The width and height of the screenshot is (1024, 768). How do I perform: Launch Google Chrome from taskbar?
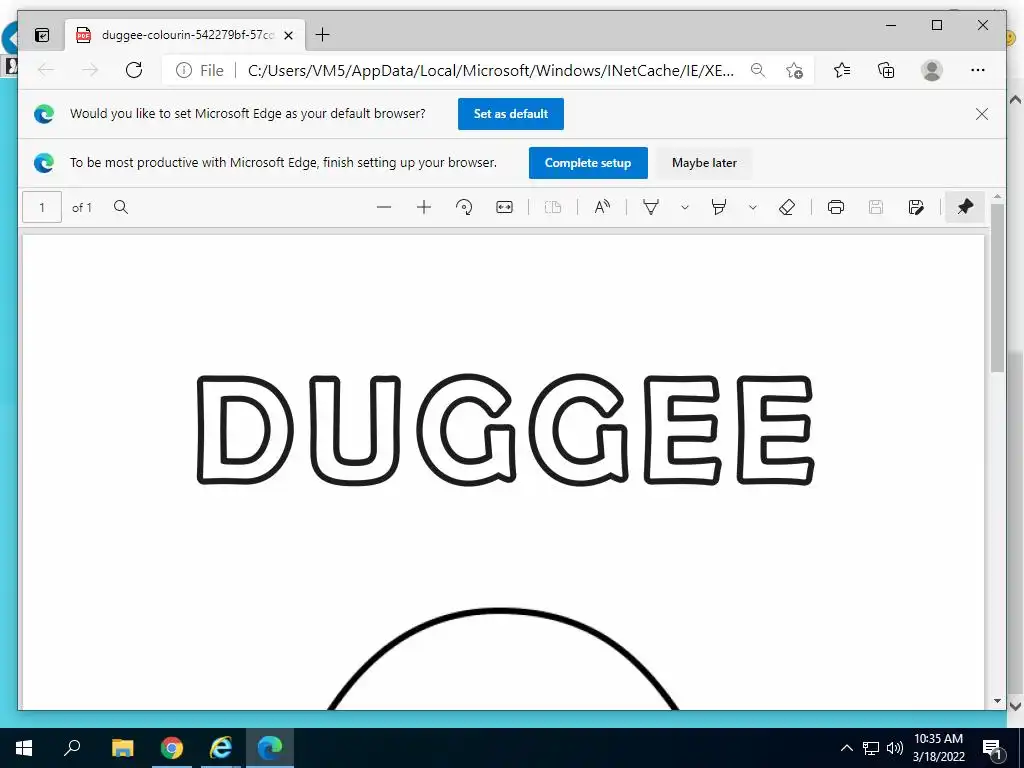click(172, 748)
